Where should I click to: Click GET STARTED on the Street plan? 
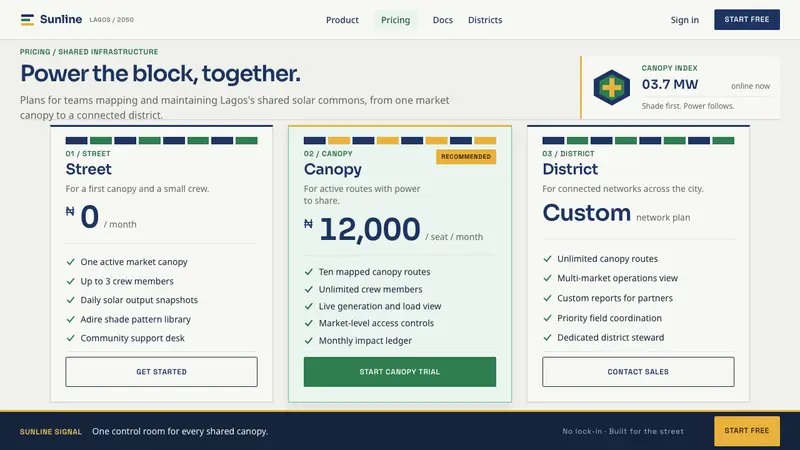coord(161,372)
